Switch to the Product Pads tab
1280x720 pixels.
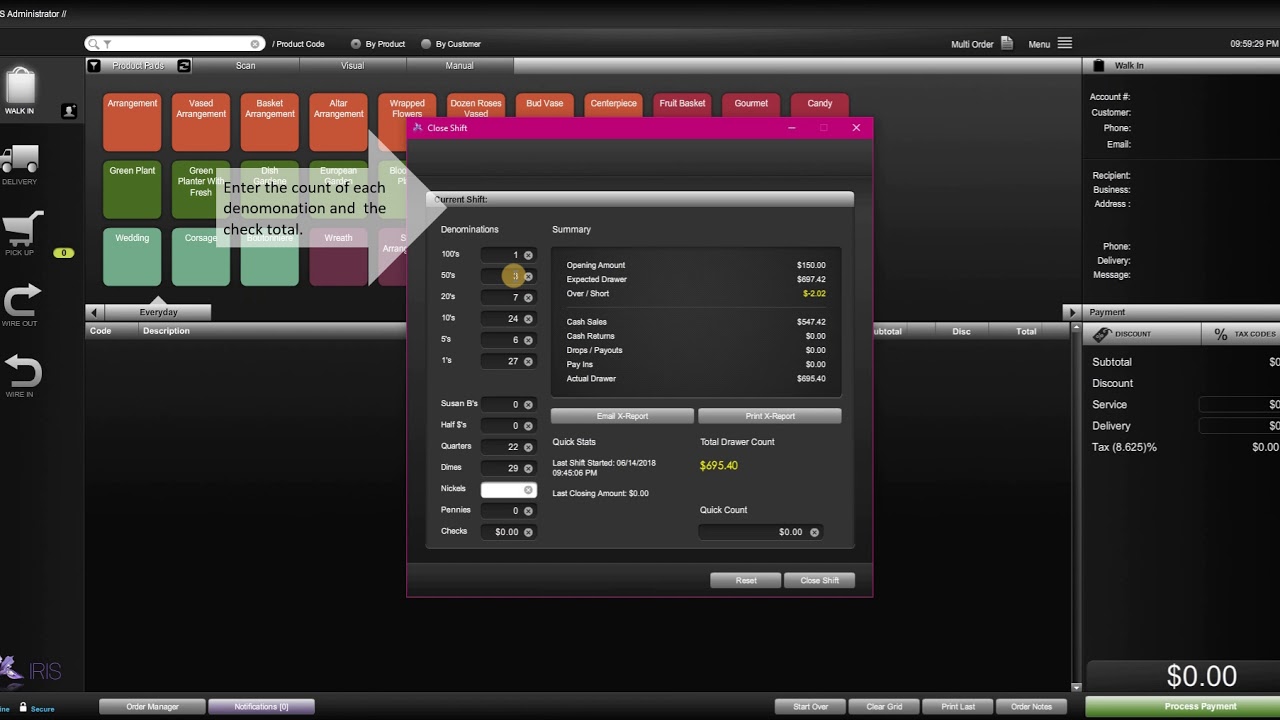click(138, 66)
